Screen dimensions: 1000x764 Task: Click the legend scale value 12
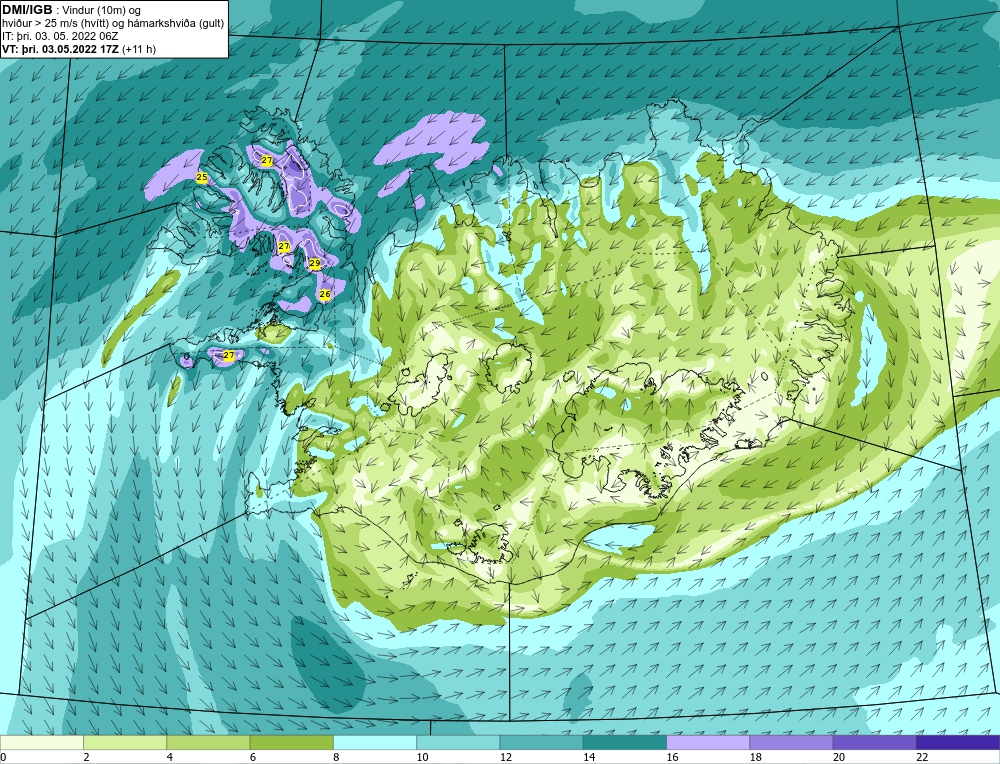(505, 757)
